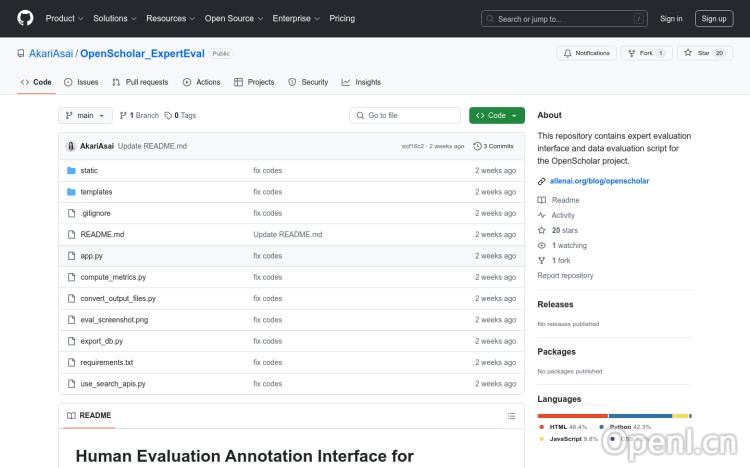View the 1 Branch list
The image size is (750, 468).
tap(139, 115)
